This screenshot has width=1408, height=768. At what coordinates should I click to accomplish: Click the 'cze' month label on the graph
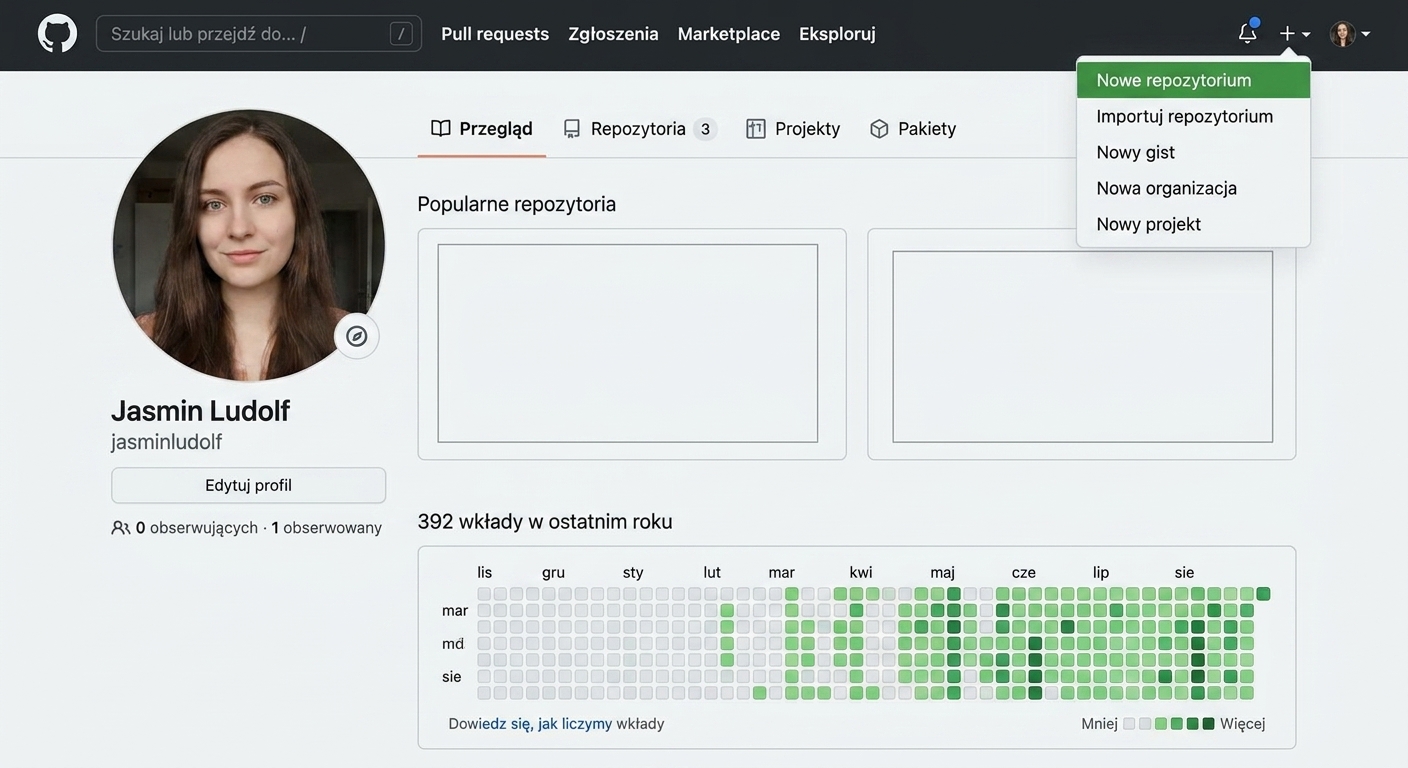1024,572
